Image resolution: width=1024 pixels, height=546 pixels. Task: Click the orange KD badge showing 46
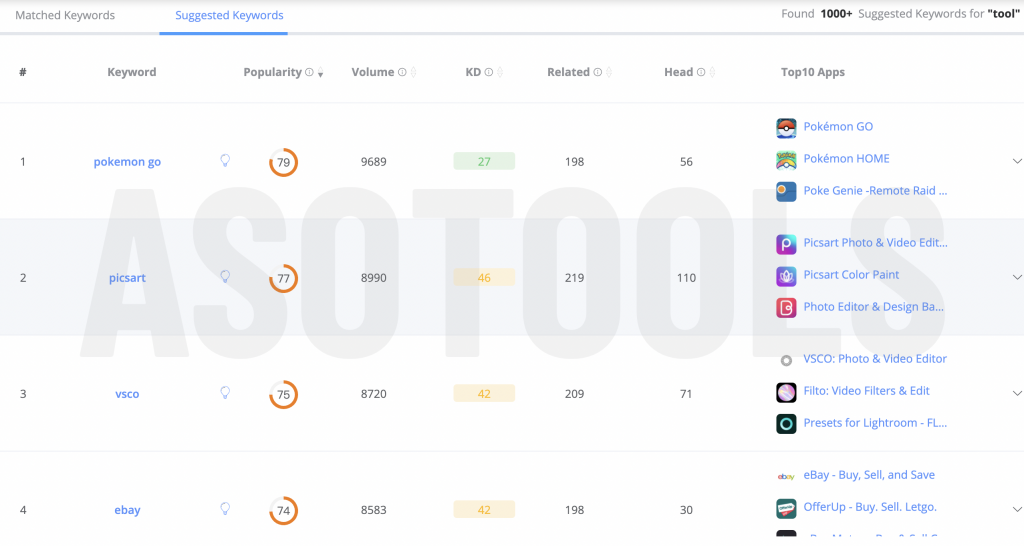tap(484, 278)
